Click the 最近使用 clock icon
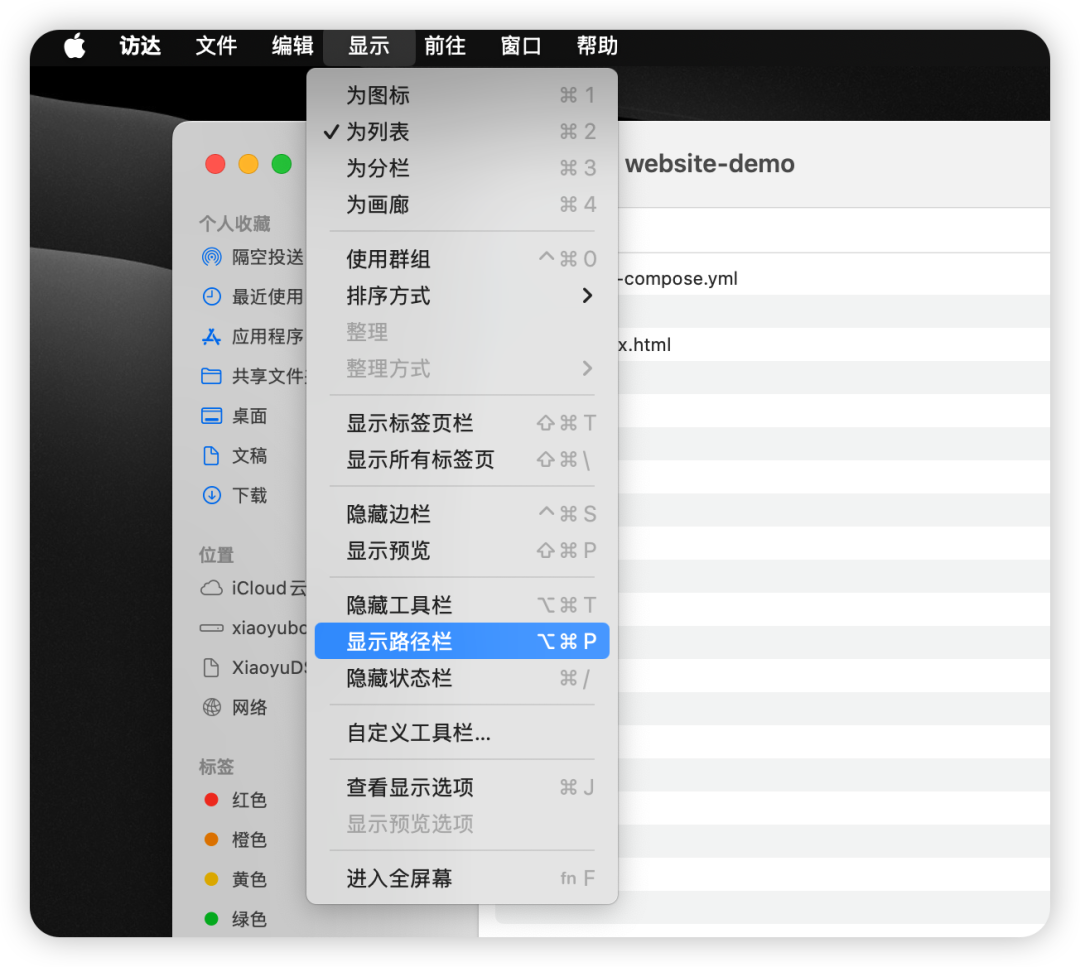The height and width of the screenshot is (967, 1080). (x=211, y=297)
